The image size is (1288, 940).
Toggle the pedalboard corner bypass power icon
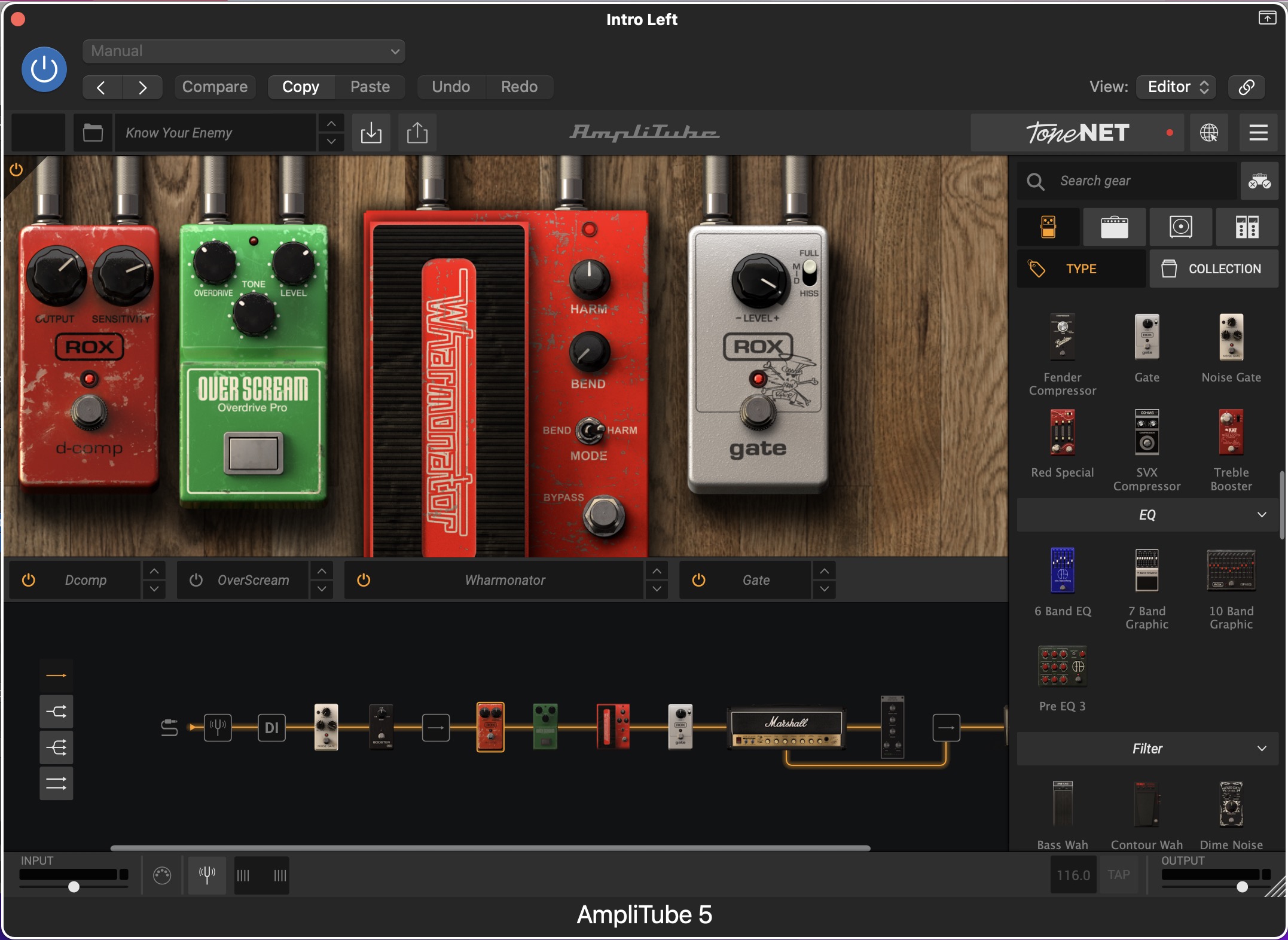(x=16, y=170)
